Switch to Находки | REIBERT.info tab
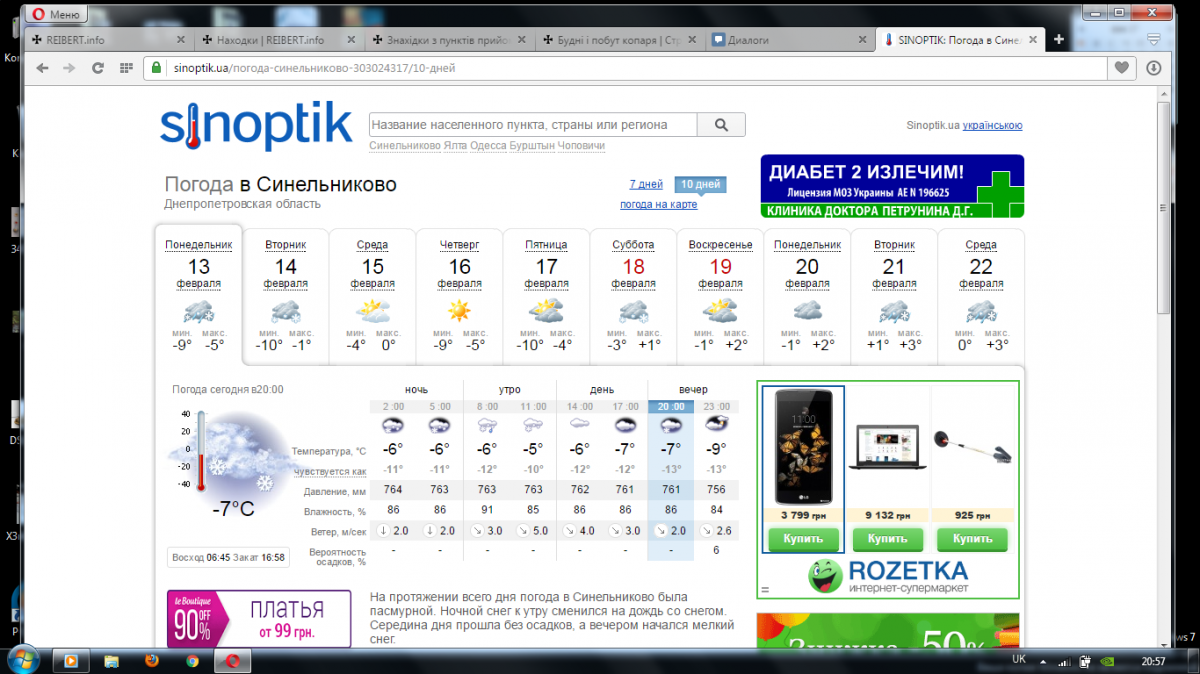 coord(277,40)
